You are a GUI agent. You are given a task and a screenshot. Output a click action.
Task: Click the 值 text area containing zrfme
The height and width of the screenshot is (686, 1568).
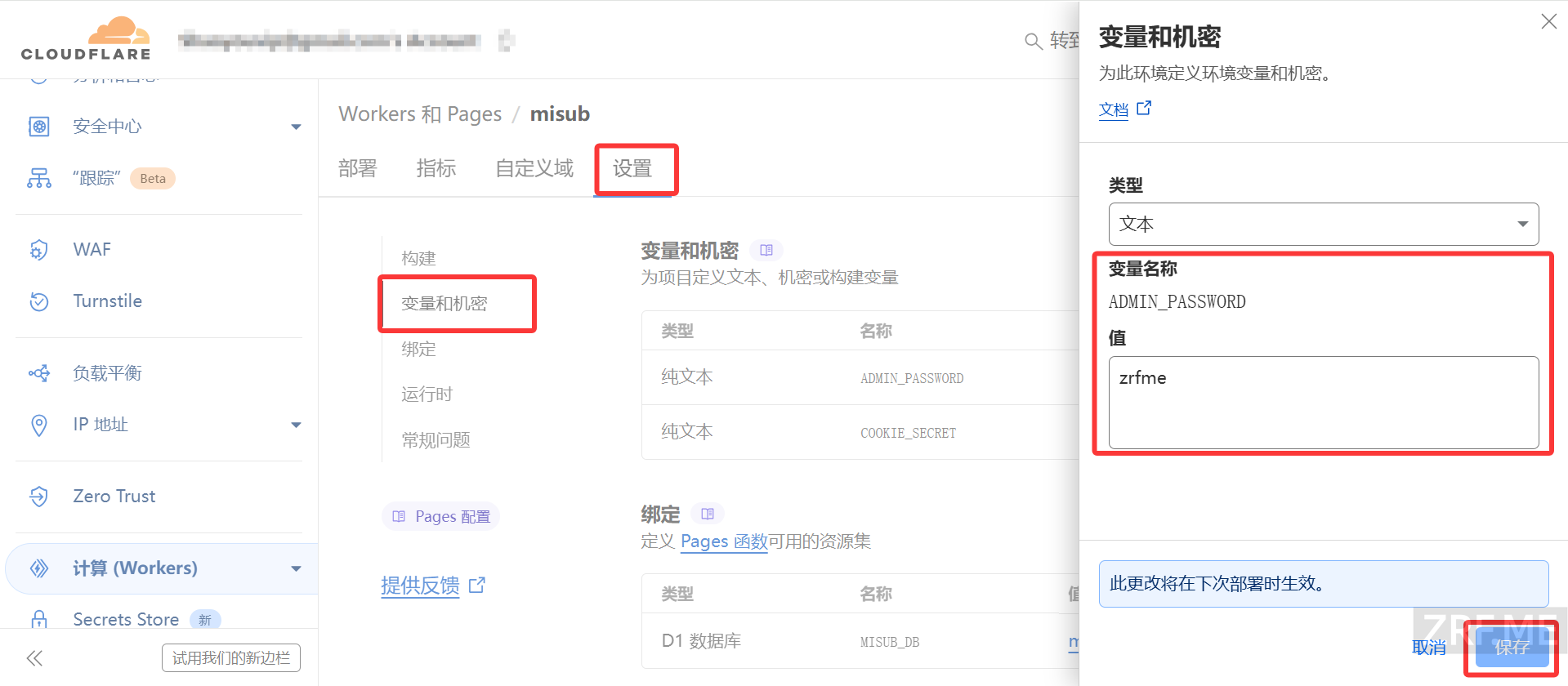point(1324,403)
